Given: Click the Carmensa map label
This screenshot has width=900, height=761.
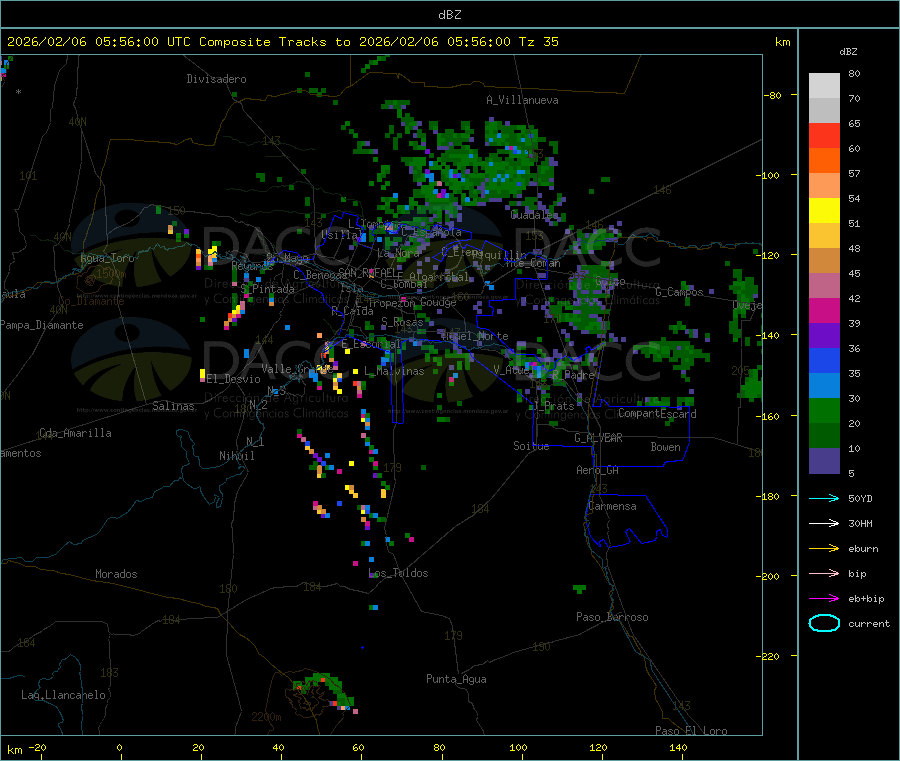Looking at the screenshot, I should point(612,506).
